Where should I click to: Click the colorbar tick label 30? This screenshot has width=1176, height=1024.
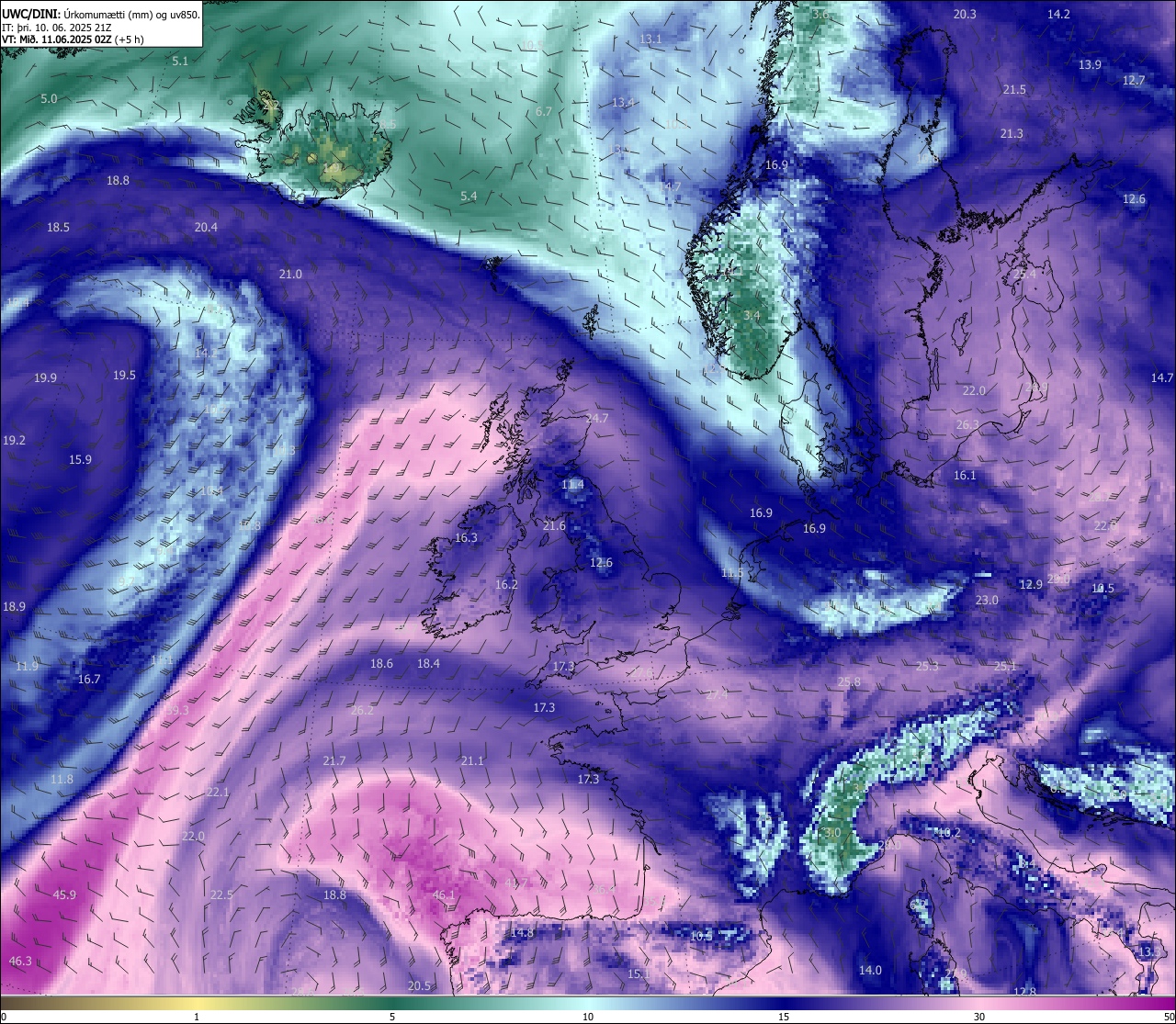coord(979,1017)
